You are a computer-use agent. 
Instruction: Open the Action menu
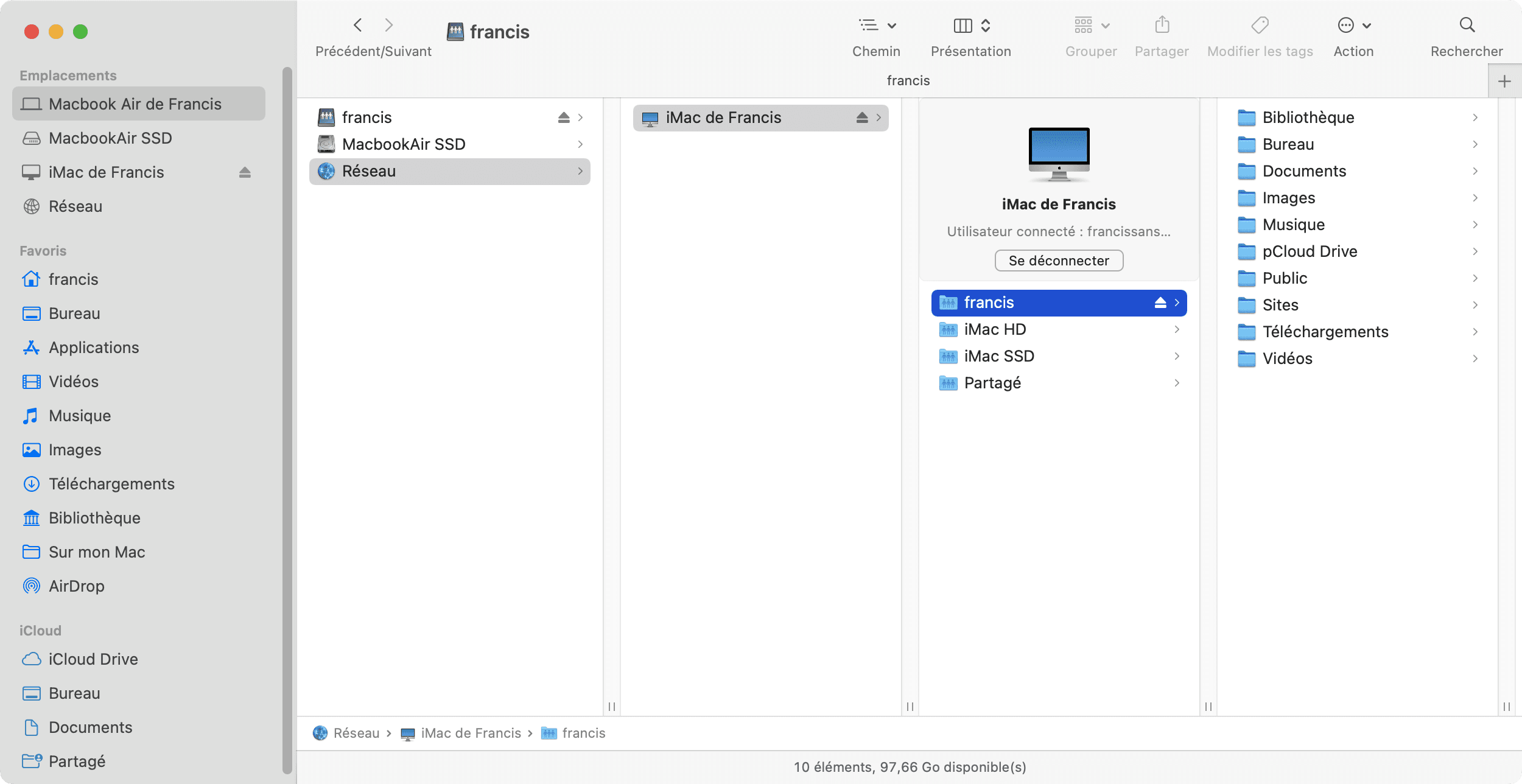(x=1353, y=25)
